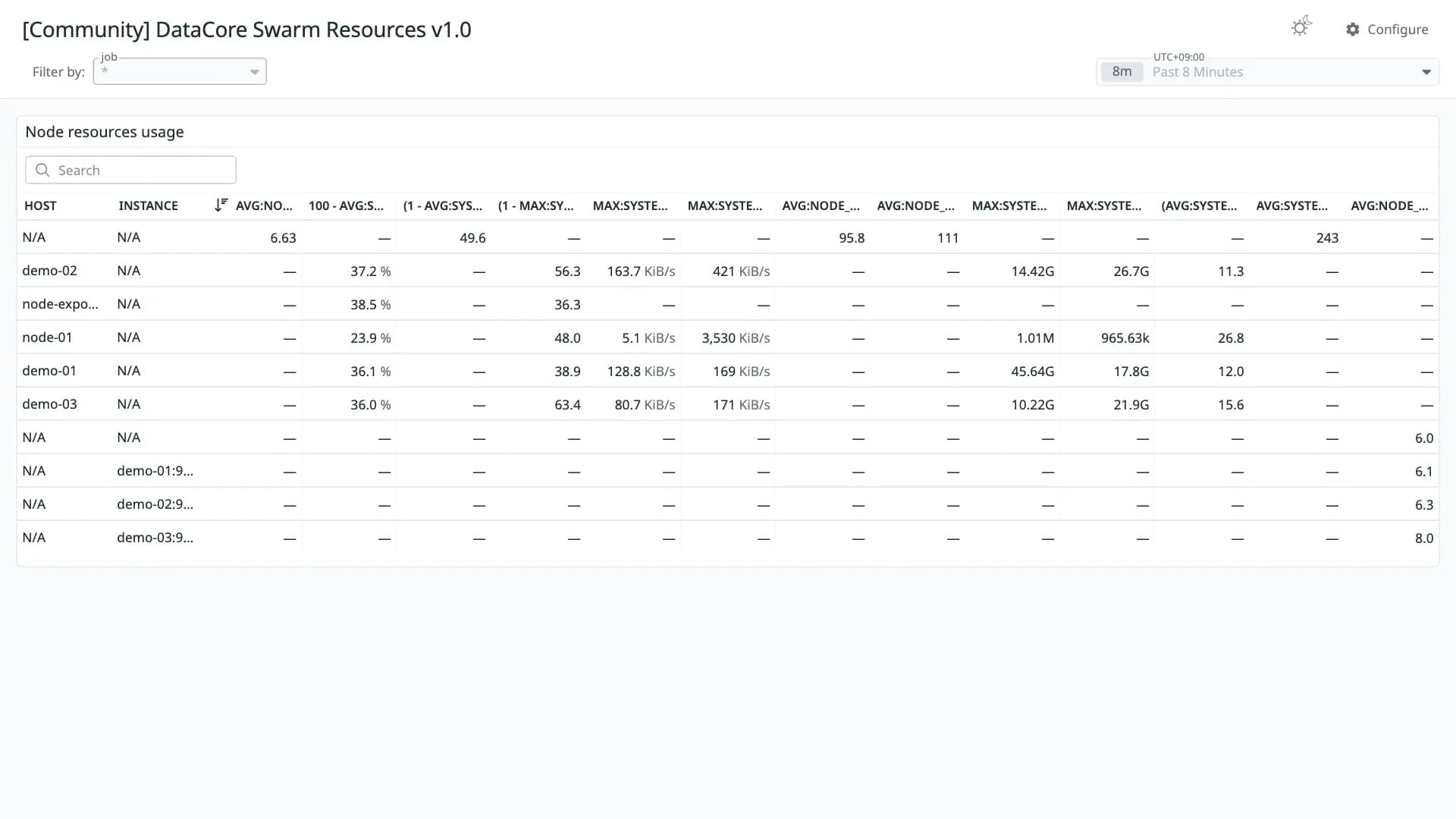Focus the Search input field
This screenshot has width=1456, height=819.
pos(130,170)
